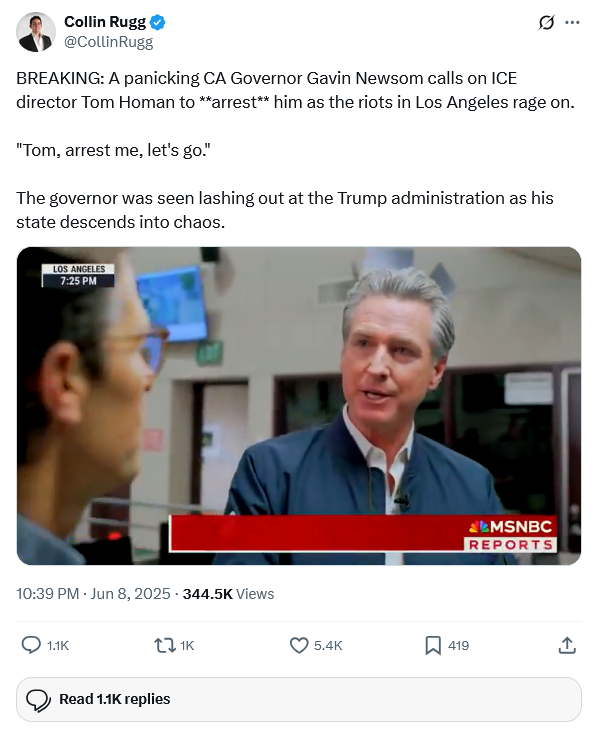Open Collin Rugg's profile picture
The height and width of the screenshot is (730, 598).
point(36,32)
